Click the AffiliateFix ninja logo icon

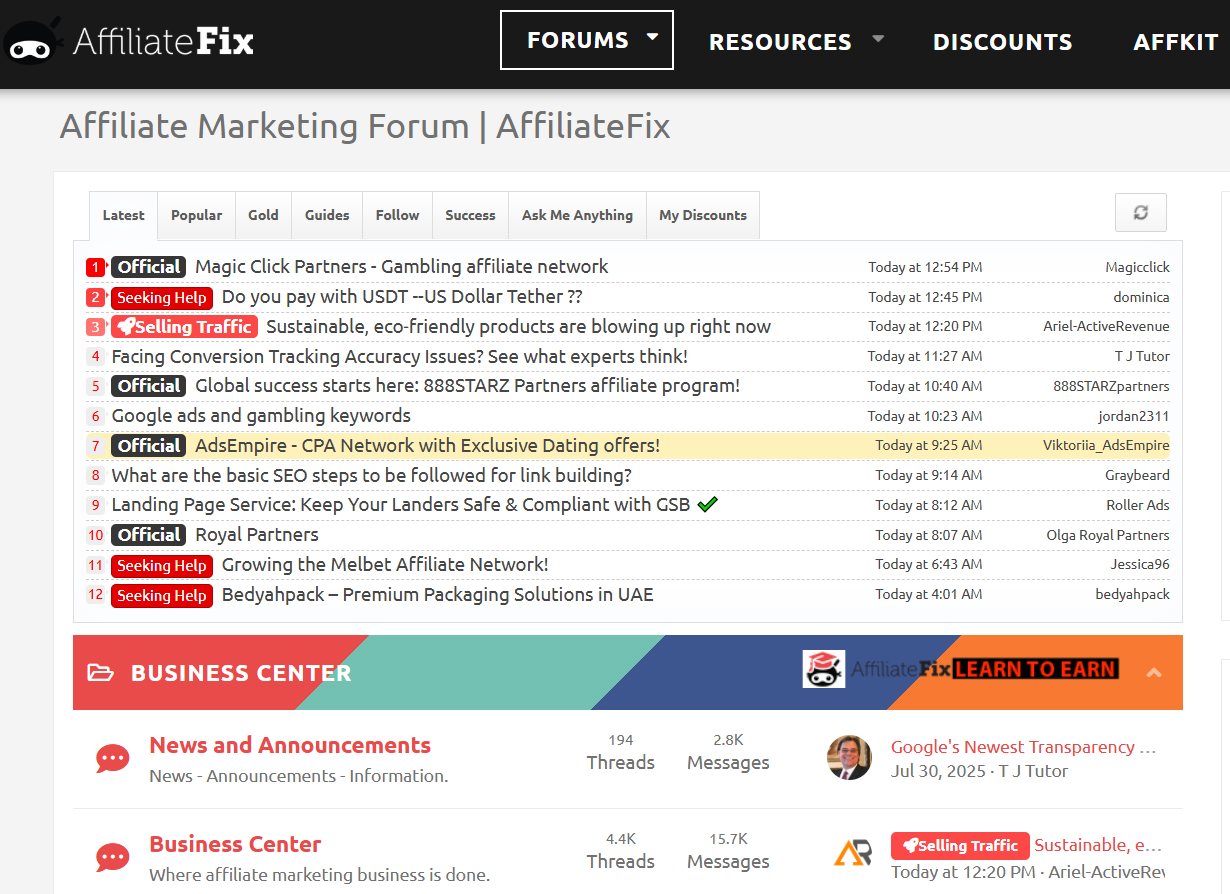point(34,42)
